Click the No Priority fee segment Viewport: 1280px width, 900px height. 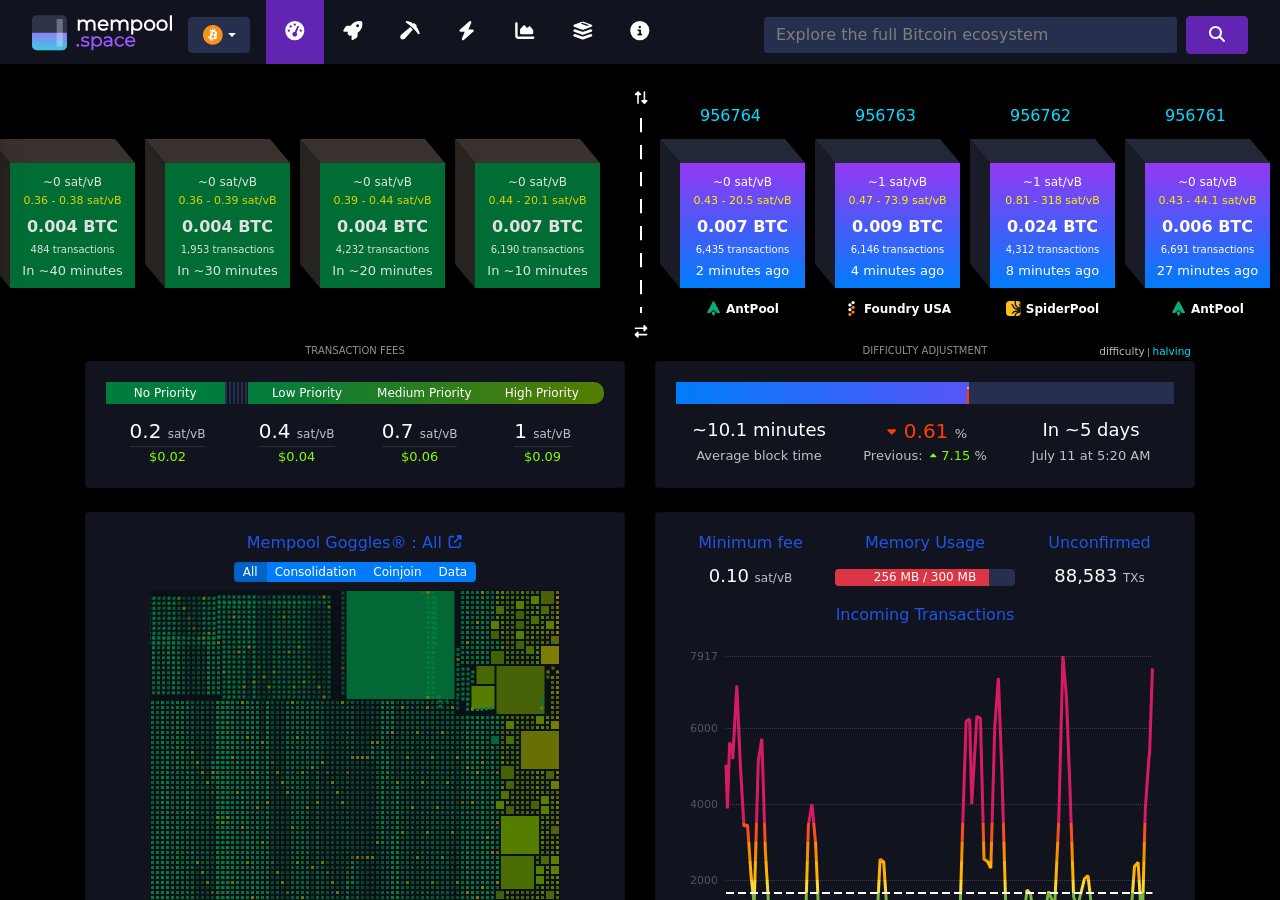[x=165, y=393]
